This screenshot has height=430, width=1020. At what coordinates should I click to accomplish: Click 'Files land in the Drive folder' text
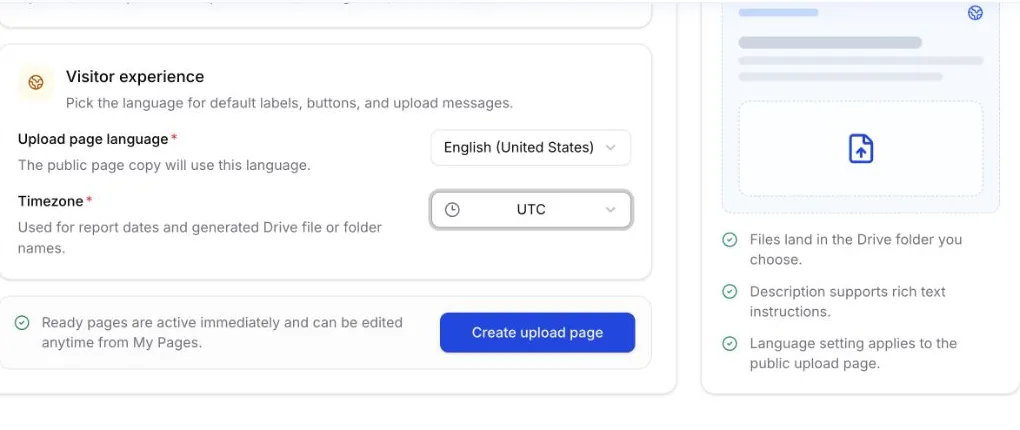(x=855, y=249)
